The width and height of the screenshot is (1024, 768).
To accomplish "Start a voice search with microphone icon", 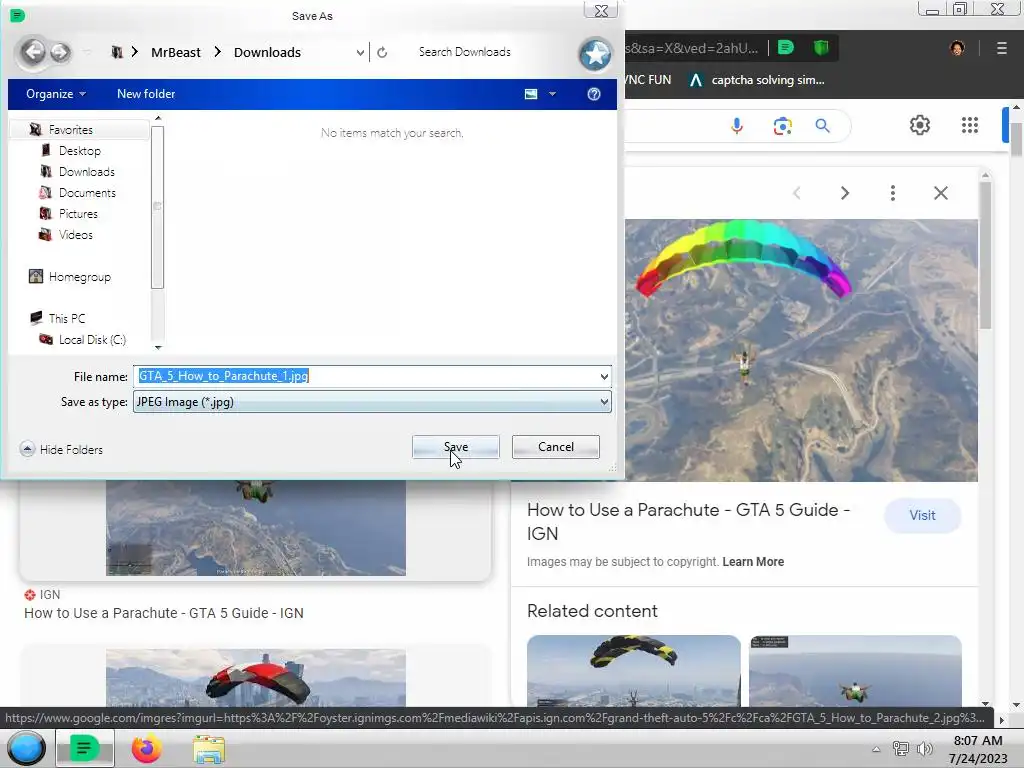I will (x=737, y=125).
